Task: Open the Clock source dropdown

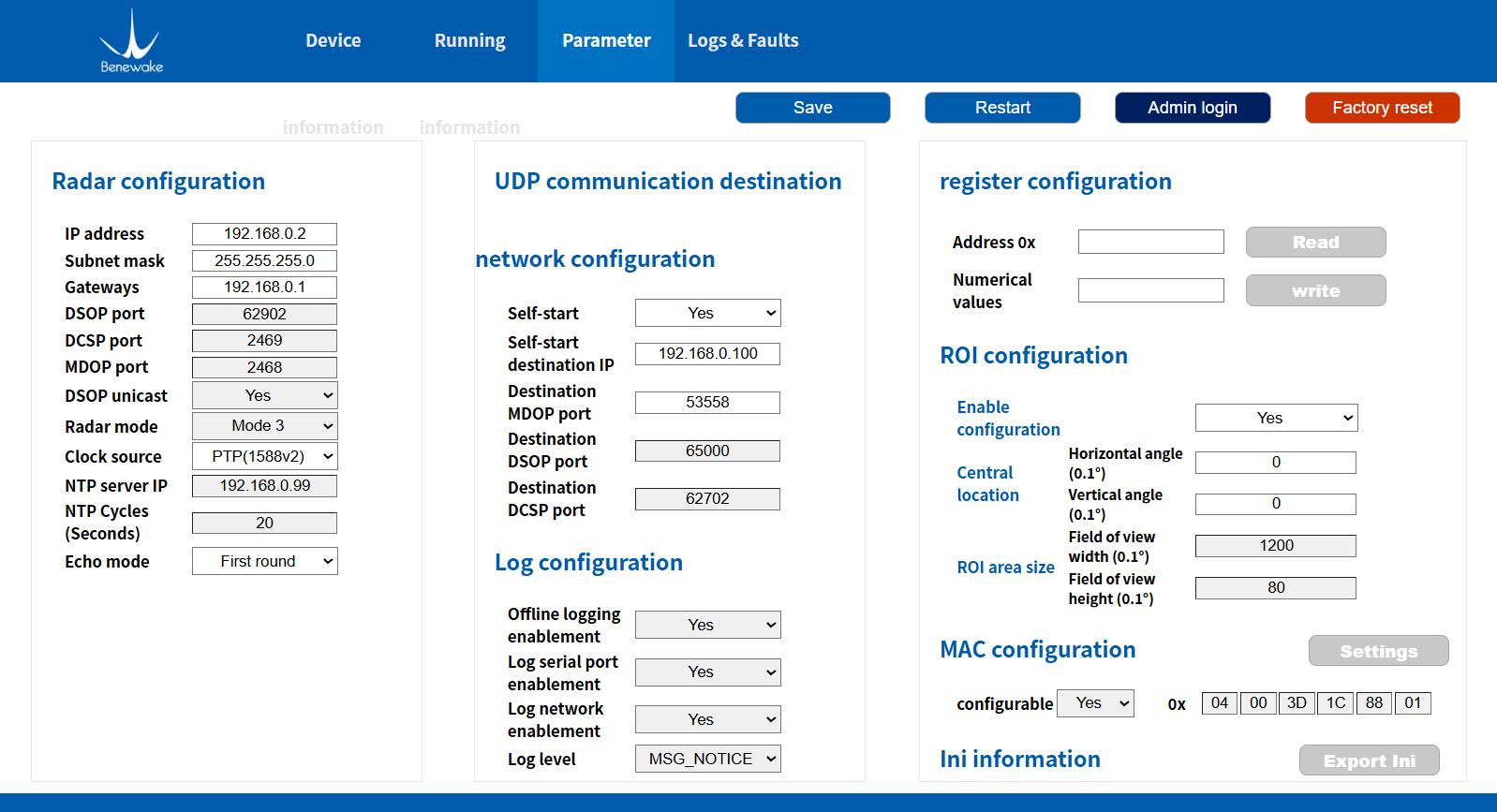Action: pyautogui.click(x=265, y=456)
